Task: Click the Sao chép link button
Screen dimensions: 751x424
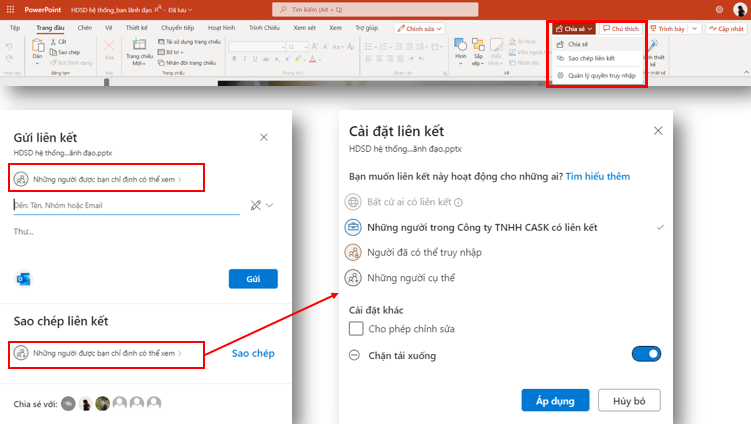Action: (253, 354)
